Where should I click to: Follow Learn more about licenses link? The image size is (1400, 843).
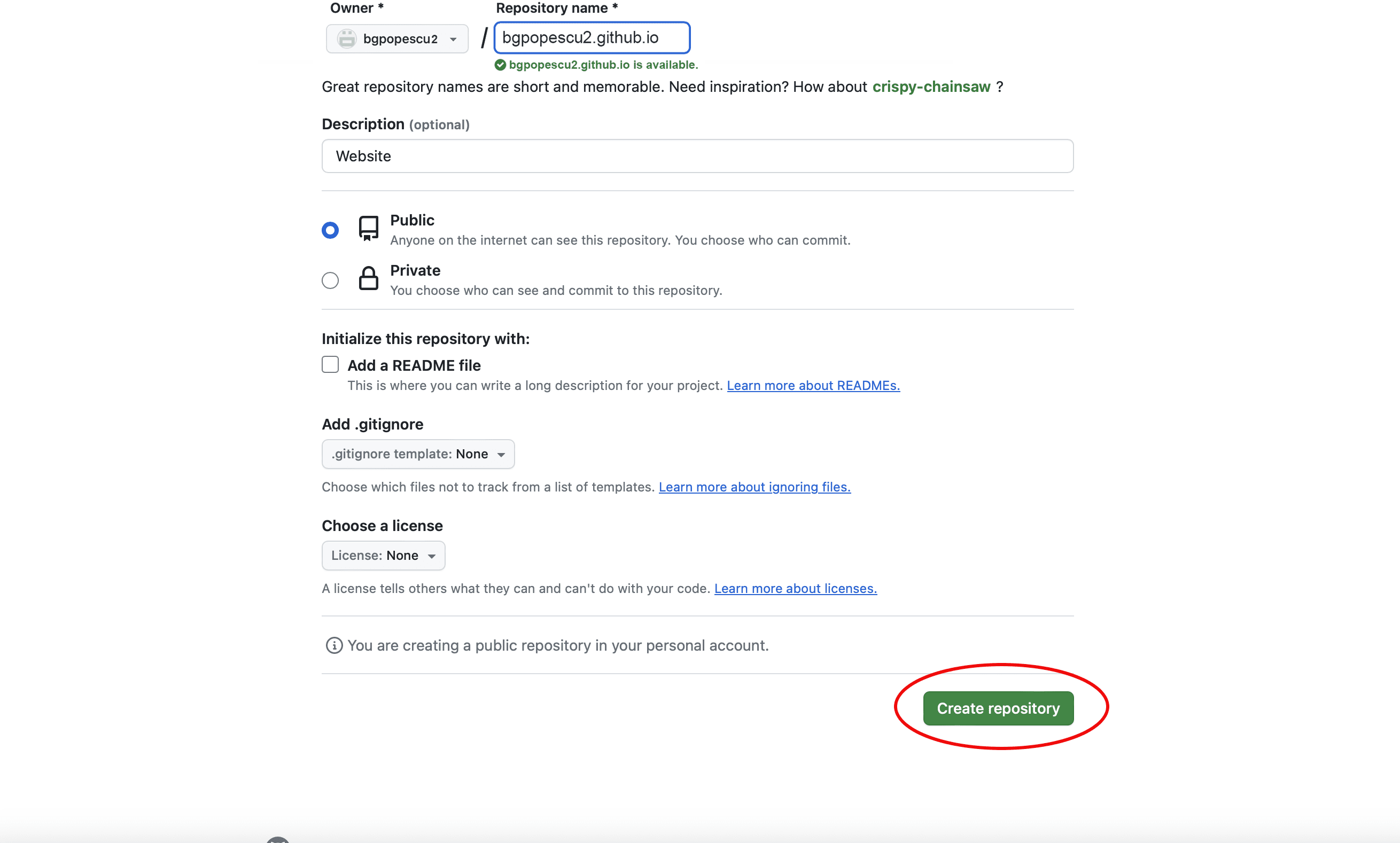(796, 589)
